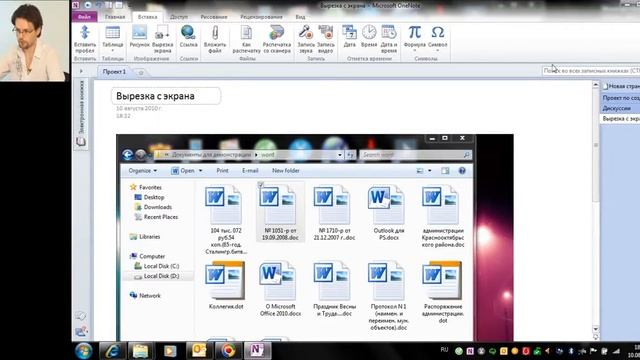Screen dimensions: 640x360
Task: Open Outlook from the taskbar
Action: pos(199,351)
